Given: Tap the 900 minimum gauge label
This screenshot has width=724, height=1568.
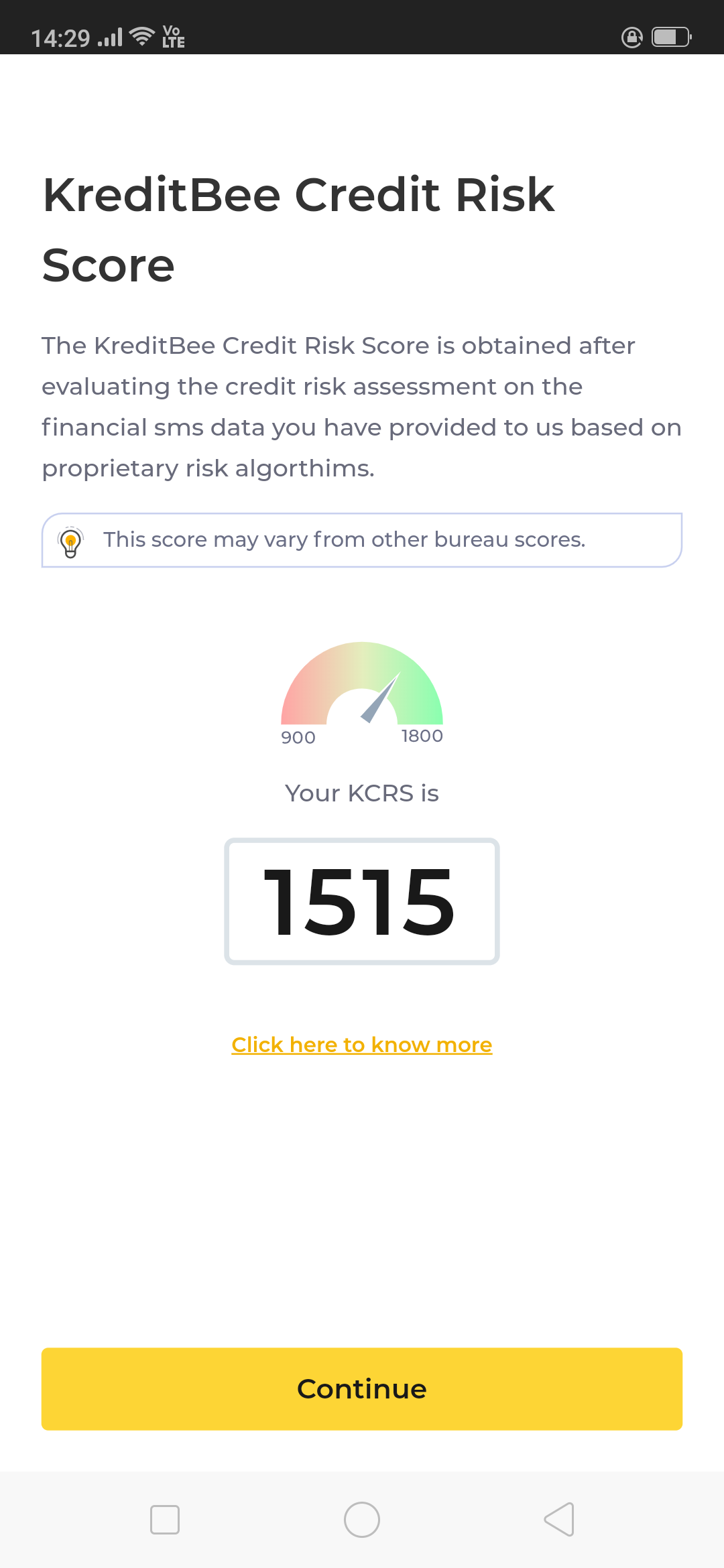Looking at the screenshot, I should (298, 738).
